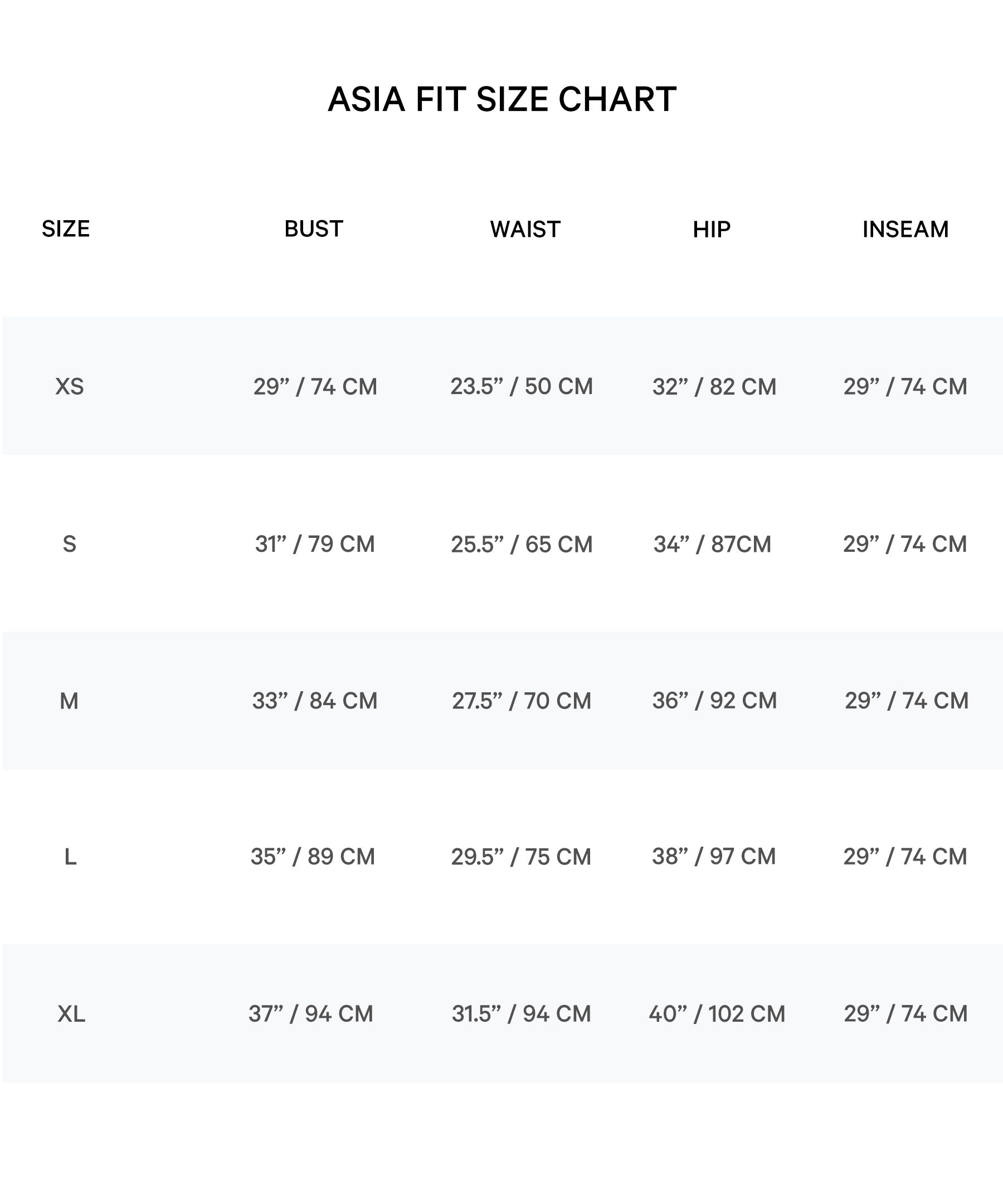Click M waist value 27.5" / 70 CM

(x=521, y=701)
